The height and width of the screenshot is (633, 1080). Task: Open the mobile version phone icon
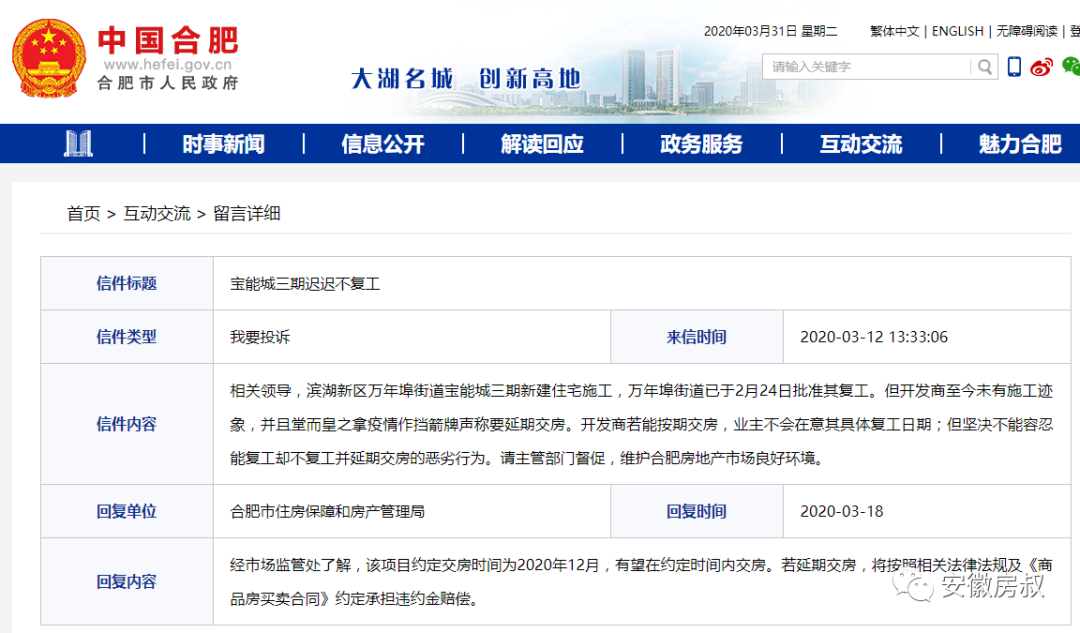1014,67
